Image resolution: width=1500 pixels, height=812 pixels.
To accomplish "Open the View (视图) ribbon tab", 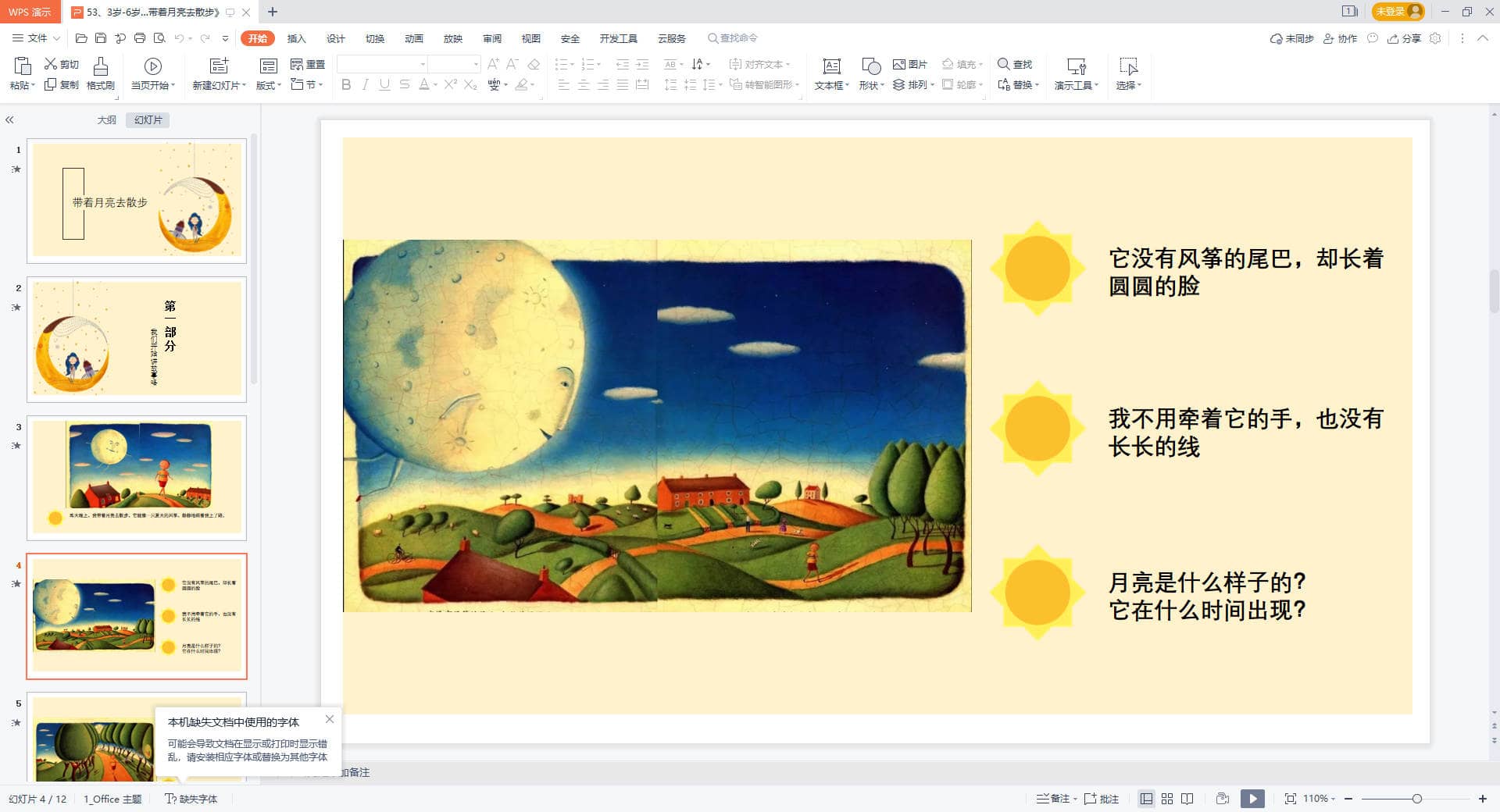I will click(531, 38).
